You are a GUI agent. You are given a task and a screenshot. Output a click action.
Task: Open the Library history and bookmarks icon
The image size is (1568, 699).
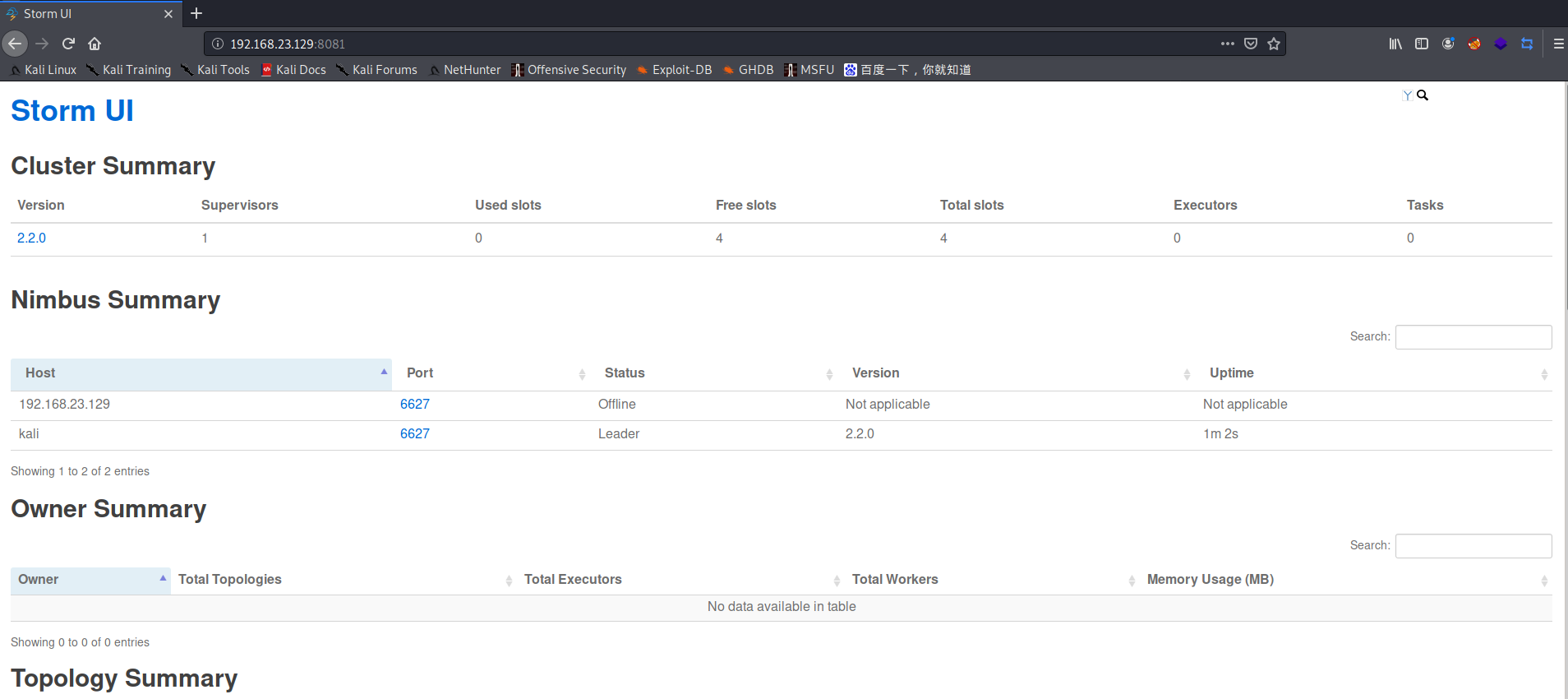(x=1395, y=44)
